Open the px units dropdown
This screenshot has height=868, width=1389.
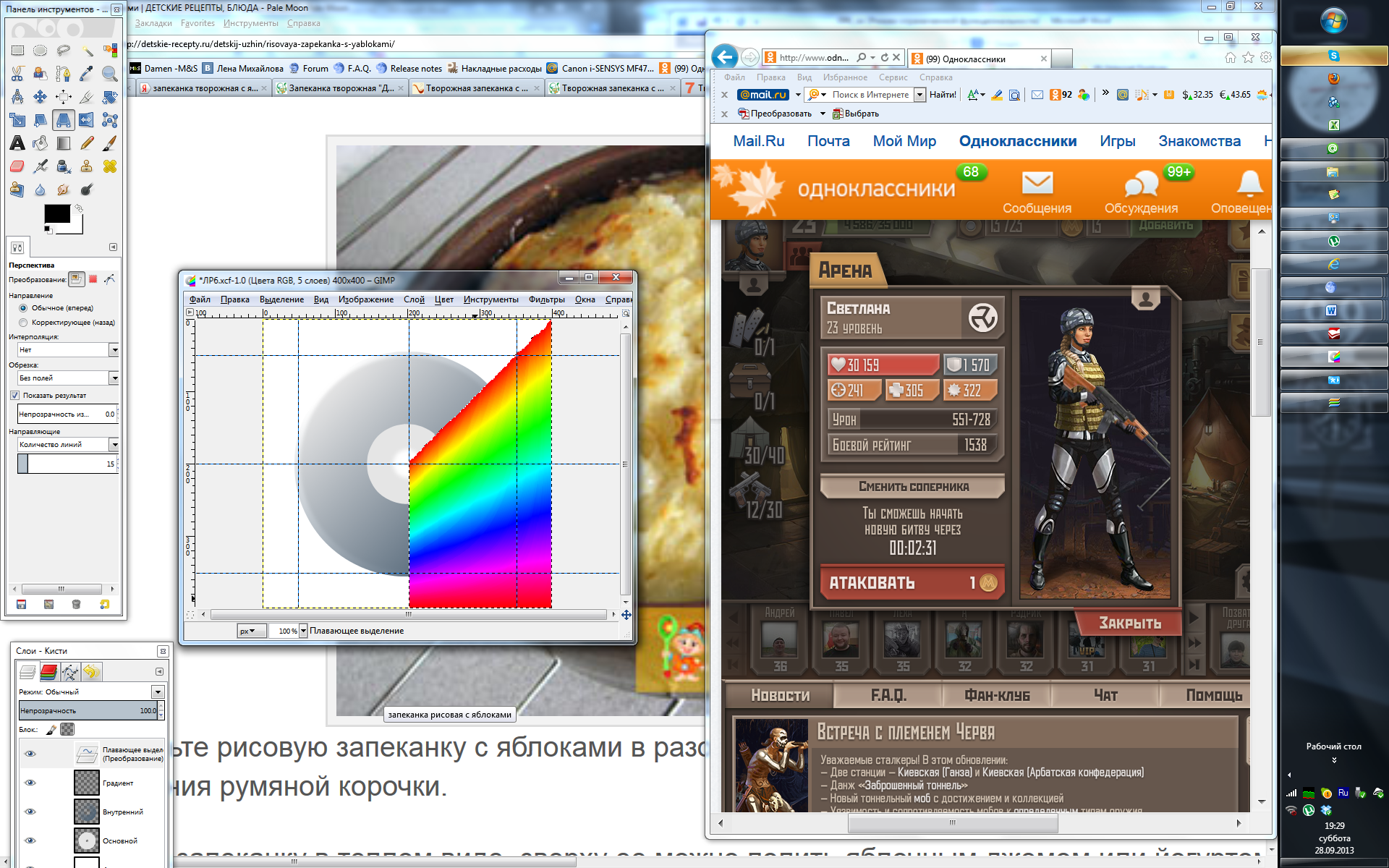(x=251, y=631)
